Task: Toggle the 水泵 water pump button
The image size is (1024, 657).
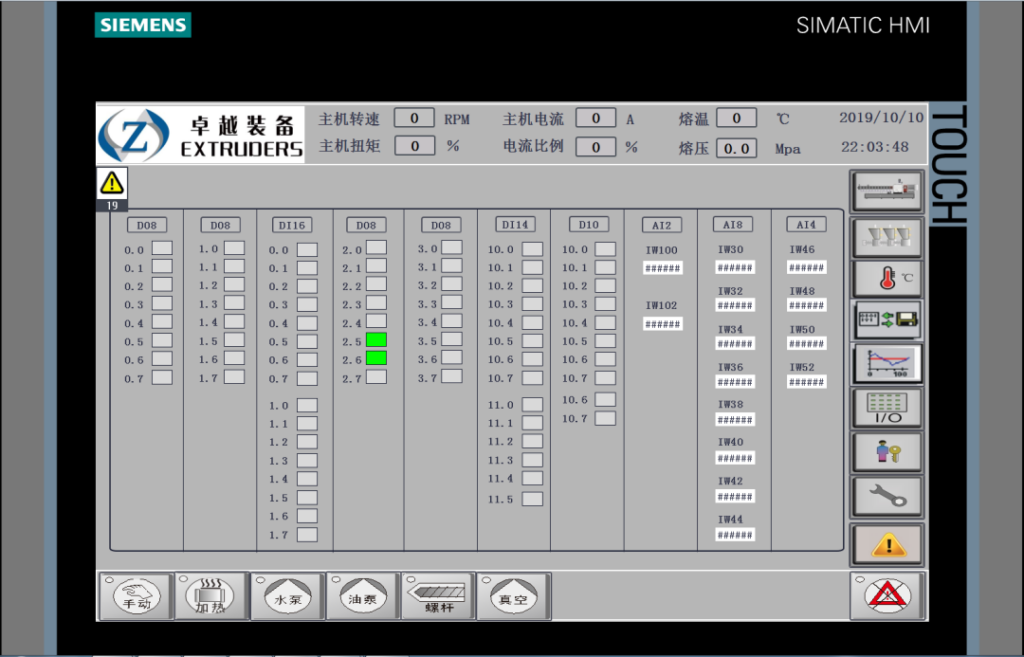Action: [286, 597]
